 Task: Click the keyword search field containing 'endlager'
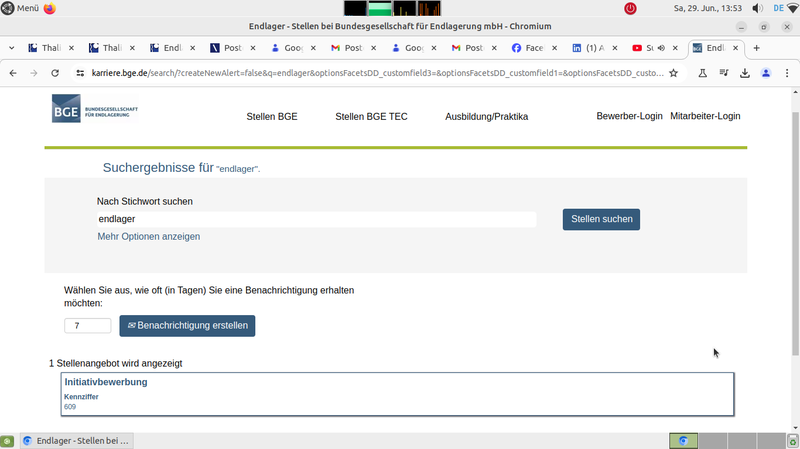click(316, 219)
